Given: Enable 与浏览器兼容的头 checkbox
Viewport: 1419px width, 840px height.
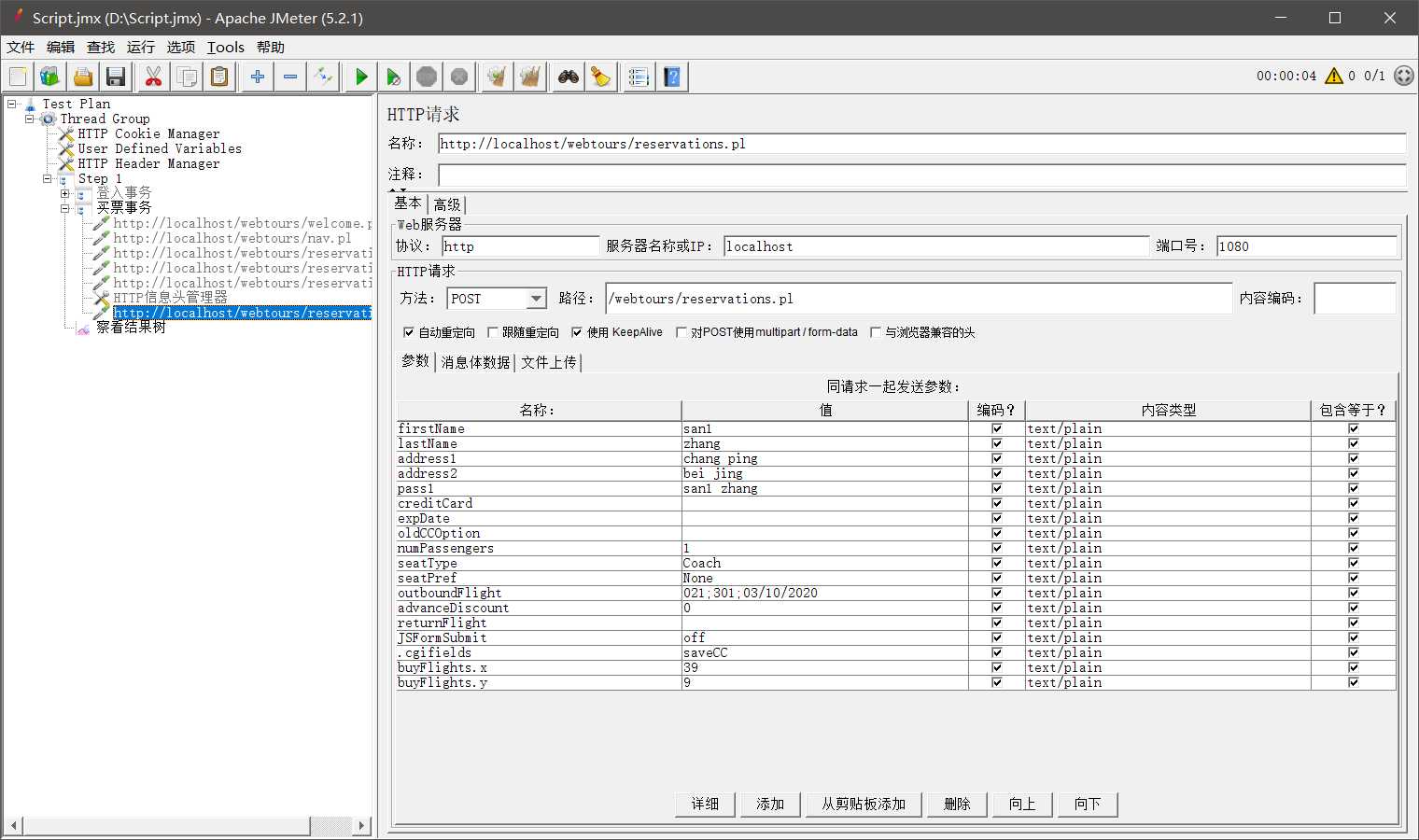Looking at the screenshot, I should coord(876,332).
